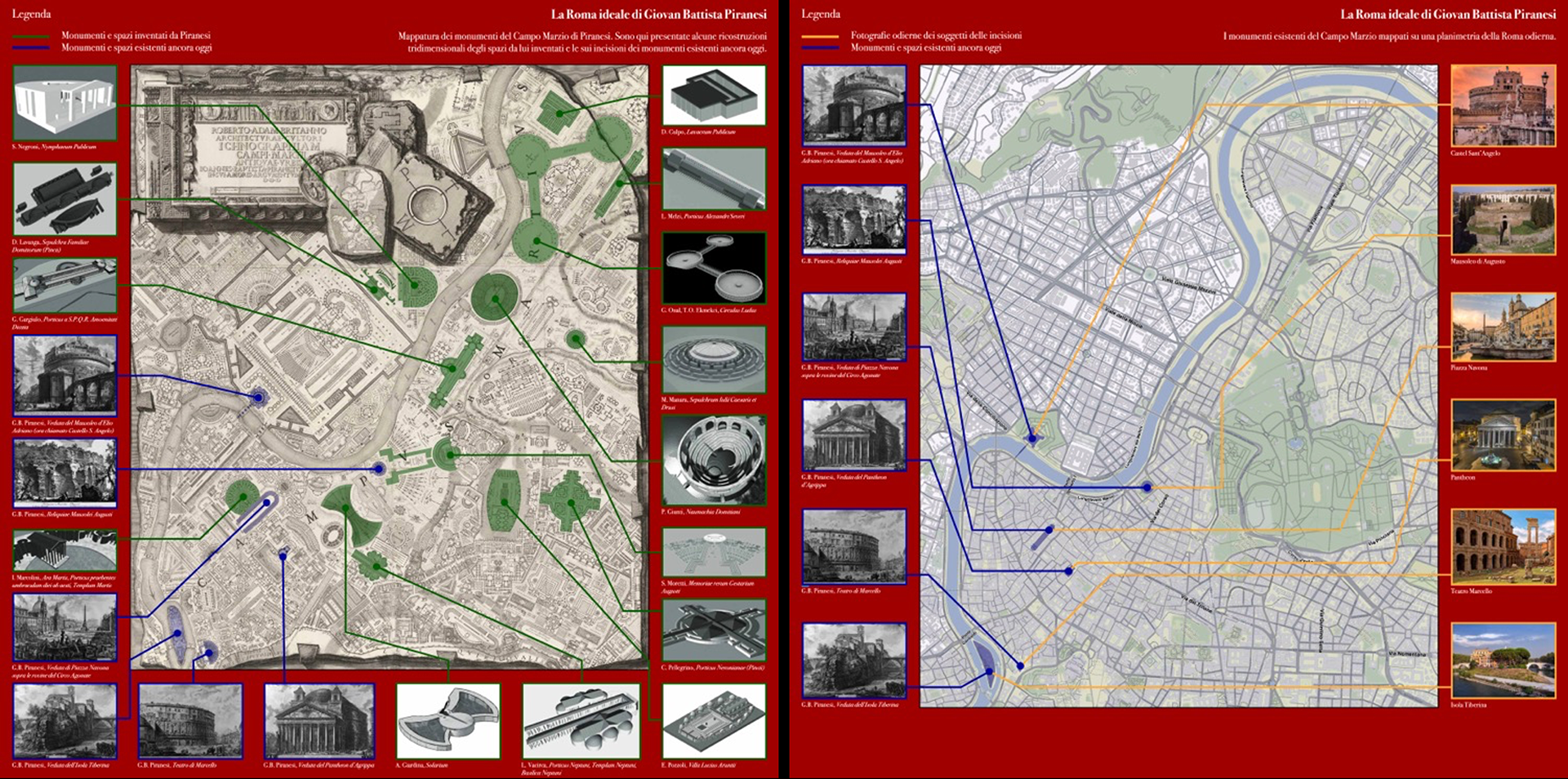Open the Castel S. Angelo engraving in left panel
The image size is (1568, 779).
(65, 376)
